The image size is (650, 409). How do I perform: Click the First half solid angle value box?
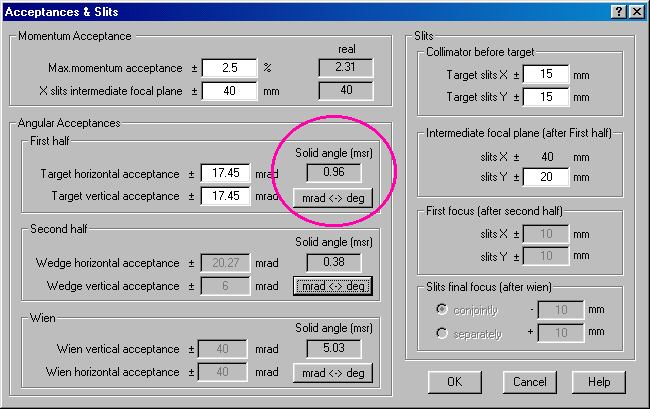(x=333, y=171)
